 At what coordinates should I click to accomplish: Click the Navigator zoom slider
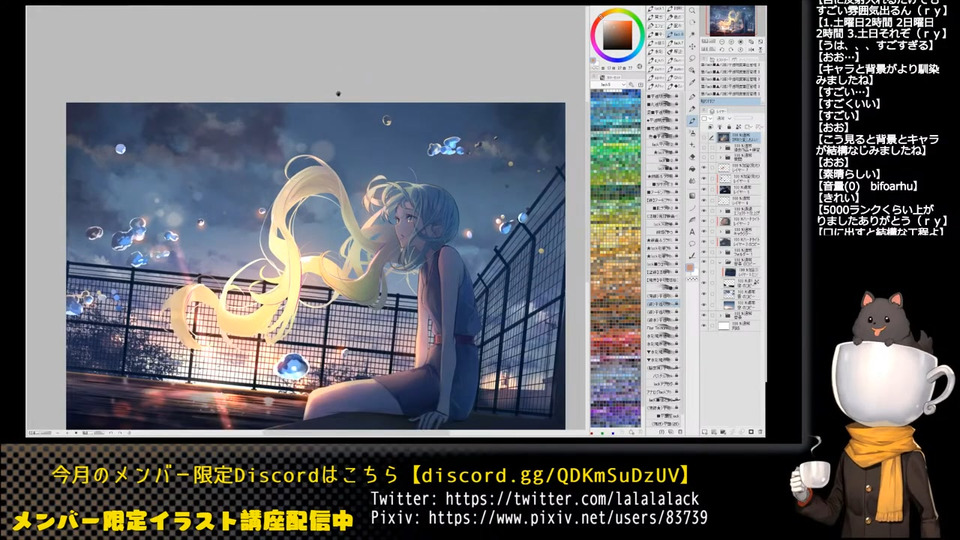click(x=709, y=42)
